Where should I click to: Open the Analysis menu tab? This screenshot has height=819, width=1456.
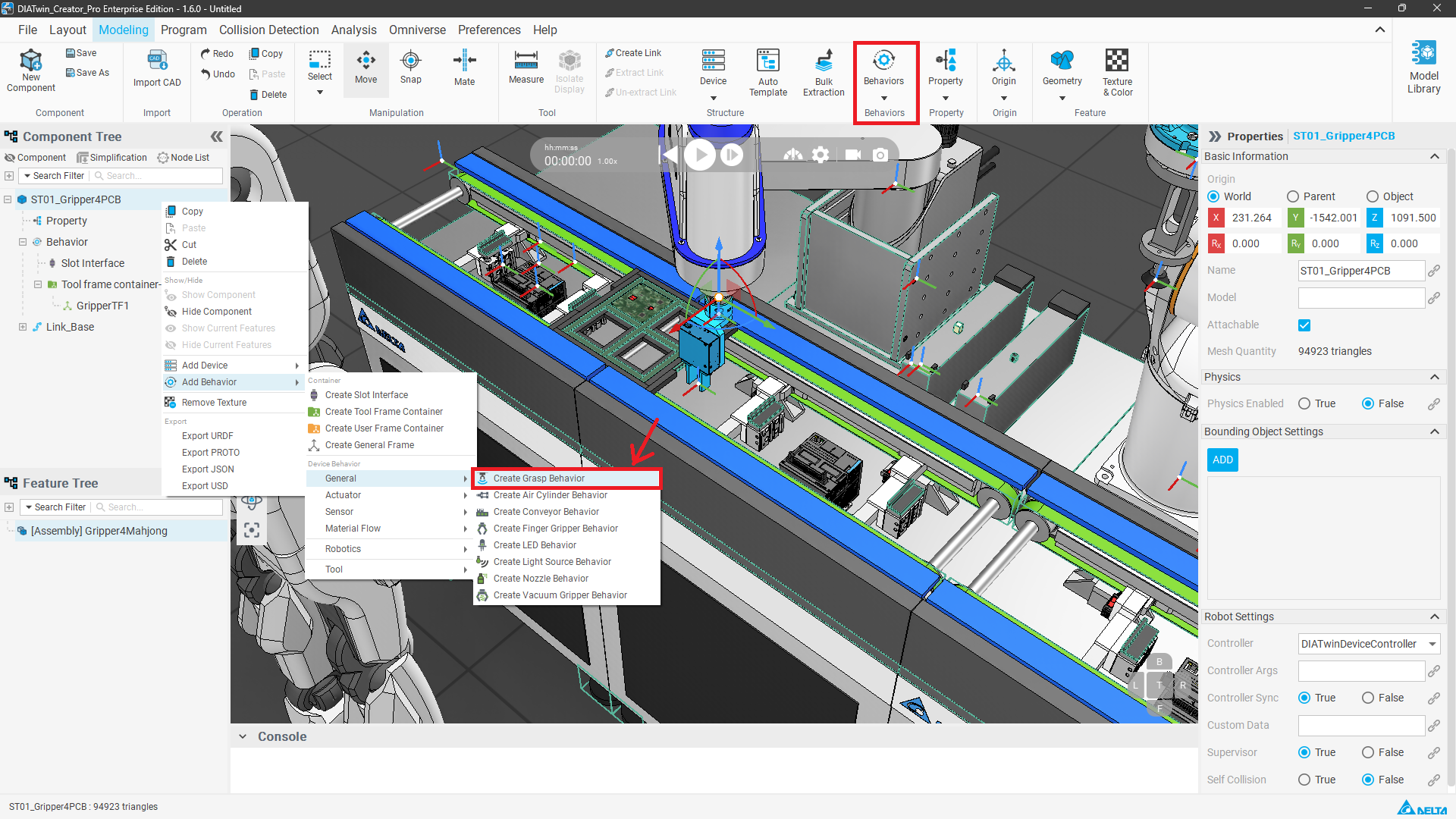(x=354, y=30)
